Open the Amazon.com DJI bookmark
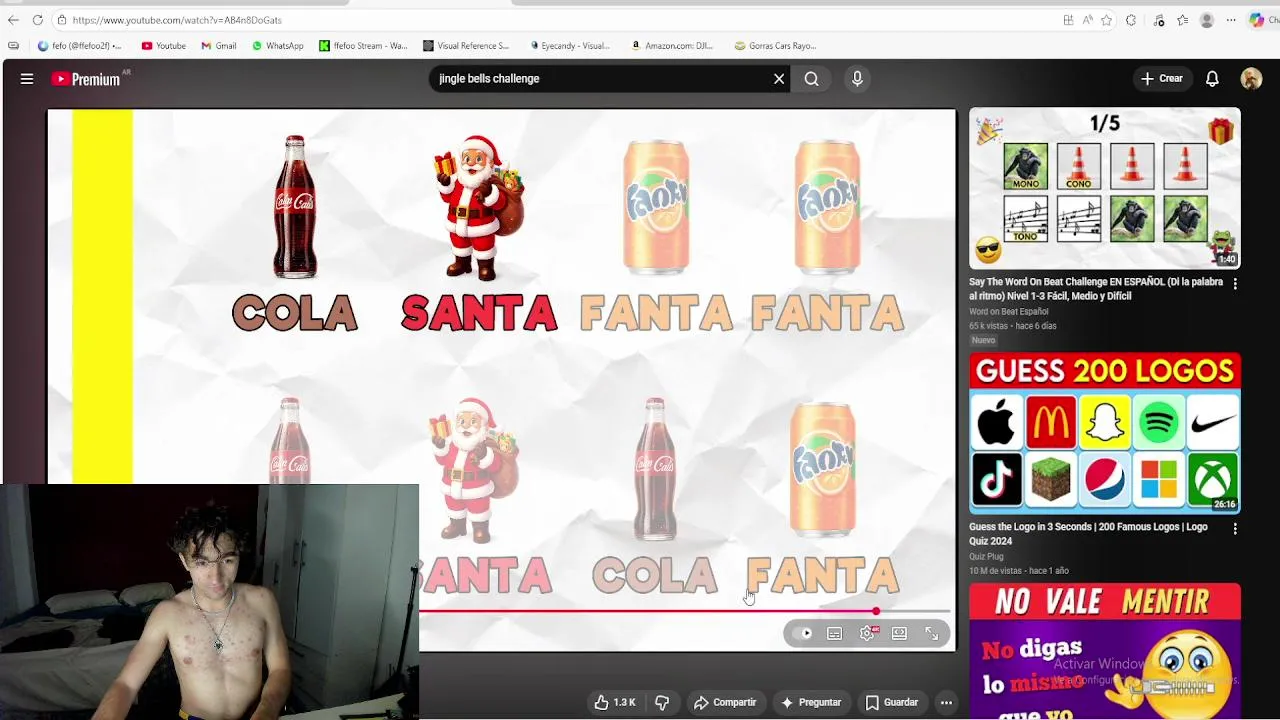Viewport: 1280px width, 720px height. point(672,46)
